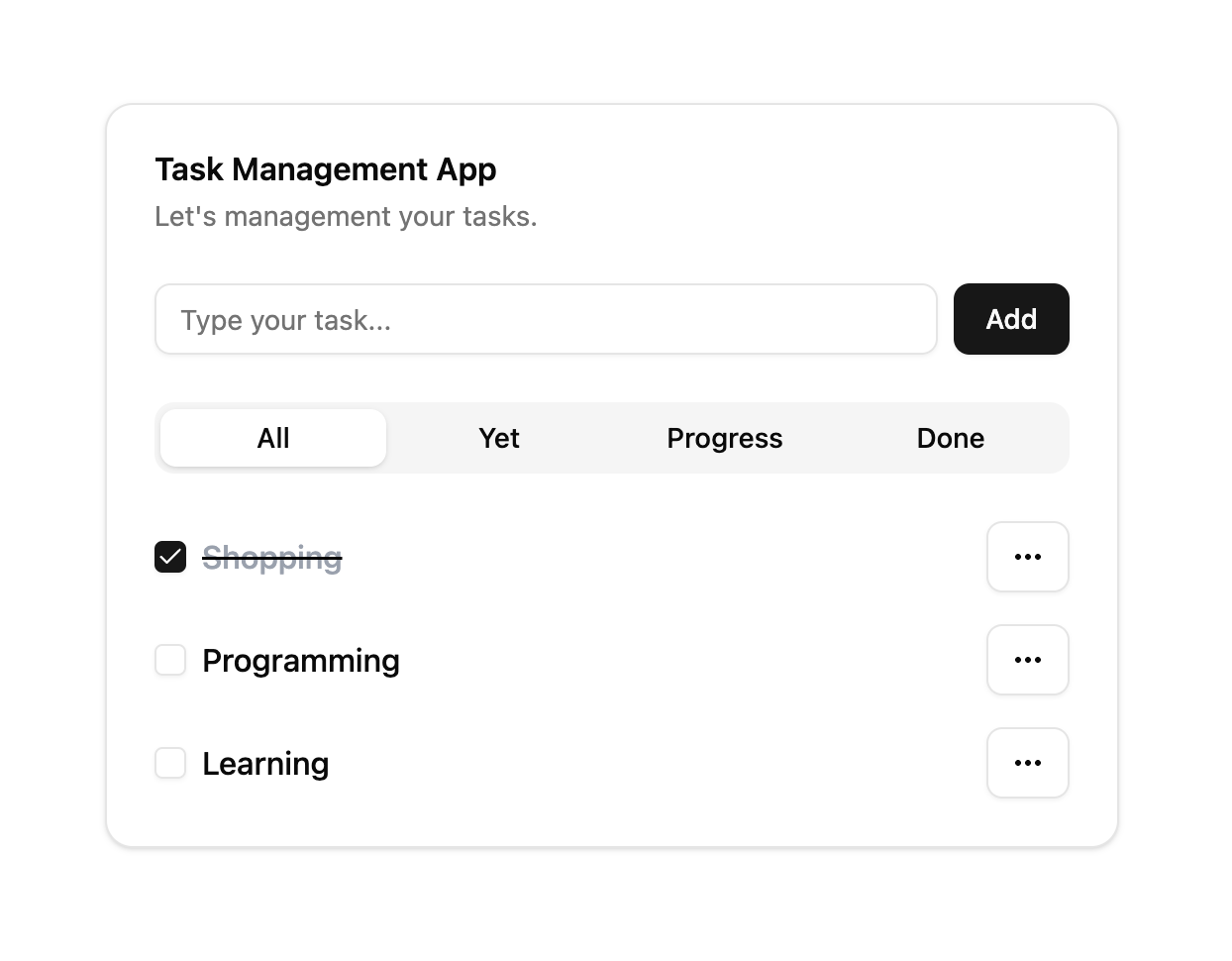The image size is (1232, 961).
Task: Click the Task Management App heading
Action: click(x=326, y=169)
